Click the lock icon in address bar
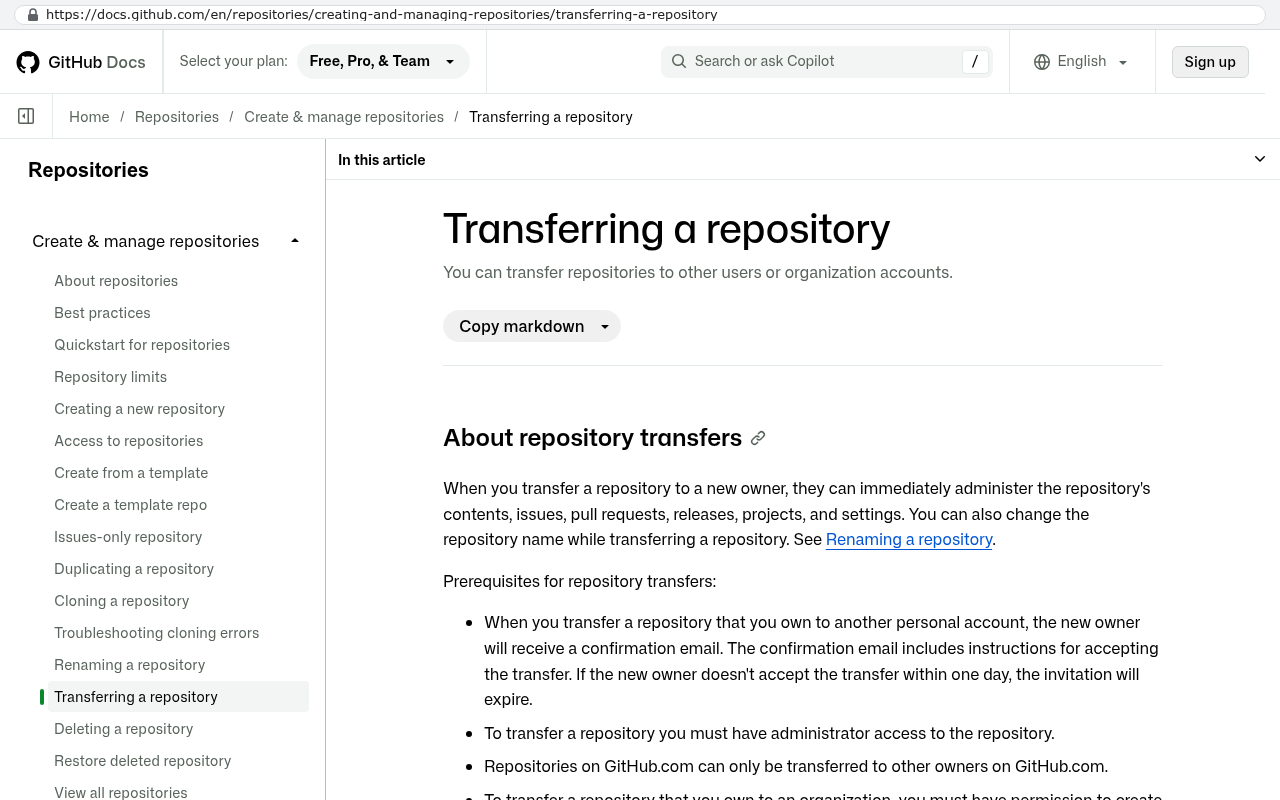 33,15
